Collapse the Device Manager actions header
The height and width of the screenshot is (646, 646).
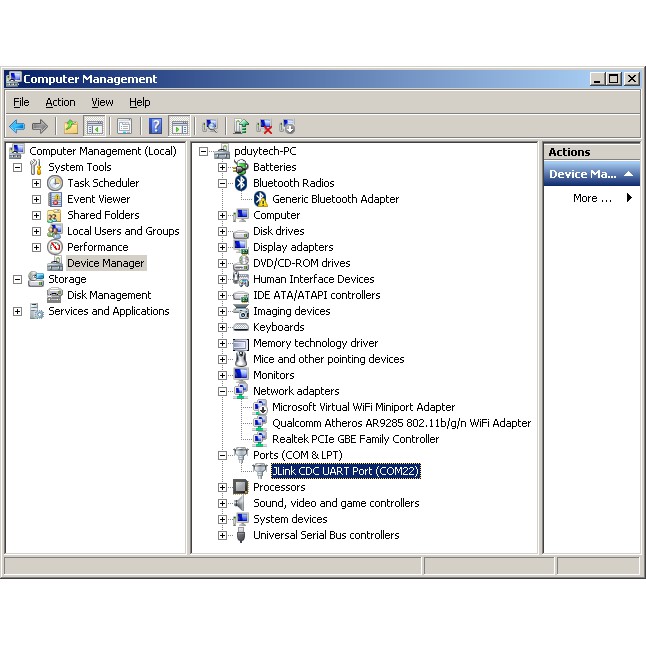pos(629,174)
